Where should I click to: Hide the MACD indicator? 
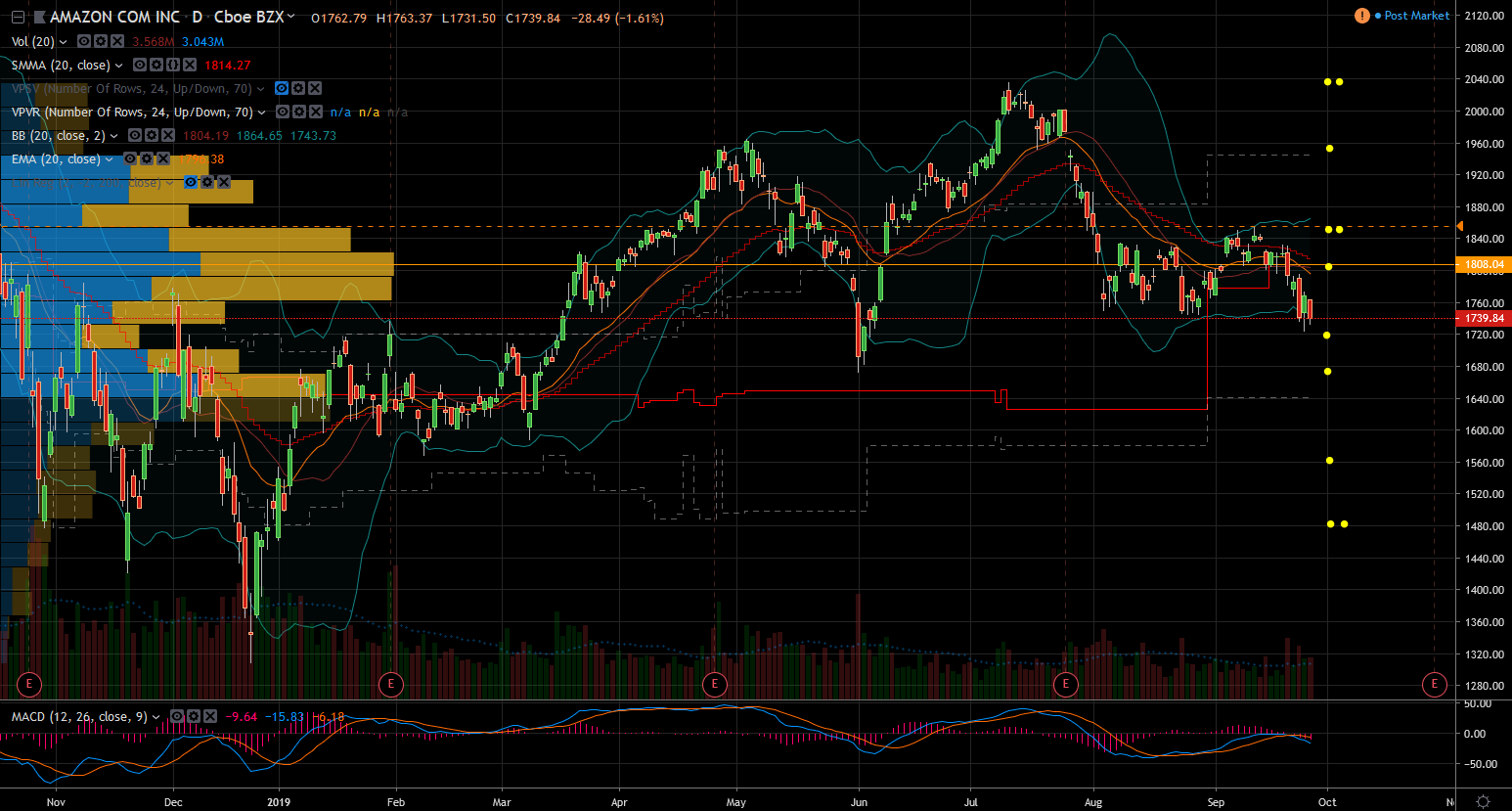tap(177, 717)
